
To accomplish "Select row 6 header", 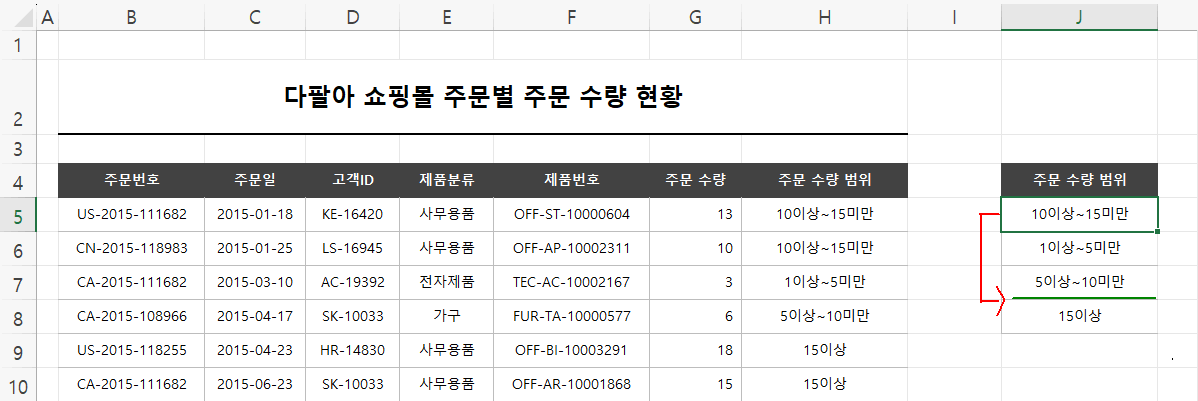I will pos(18,249).
